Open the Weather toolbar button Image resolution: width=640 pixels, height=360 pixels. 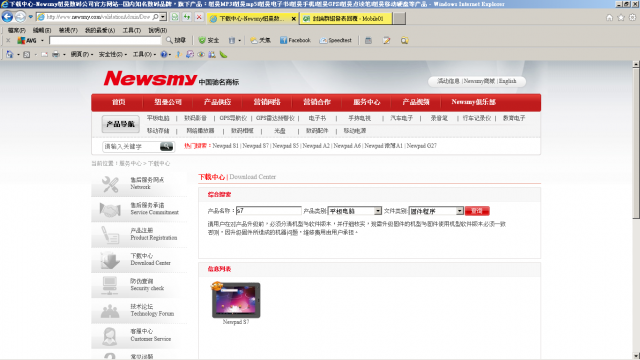(x=260, y=40)
